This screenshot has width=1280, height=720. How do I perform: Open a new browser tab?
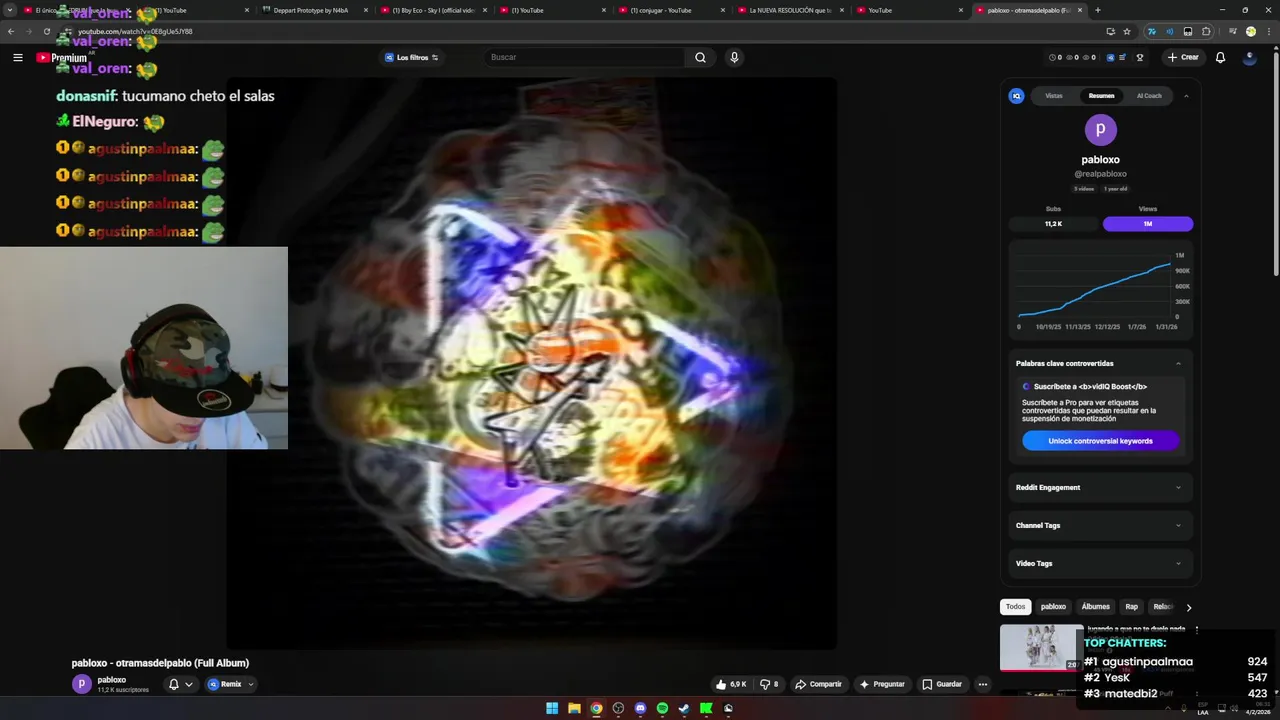click(1097, 10)
